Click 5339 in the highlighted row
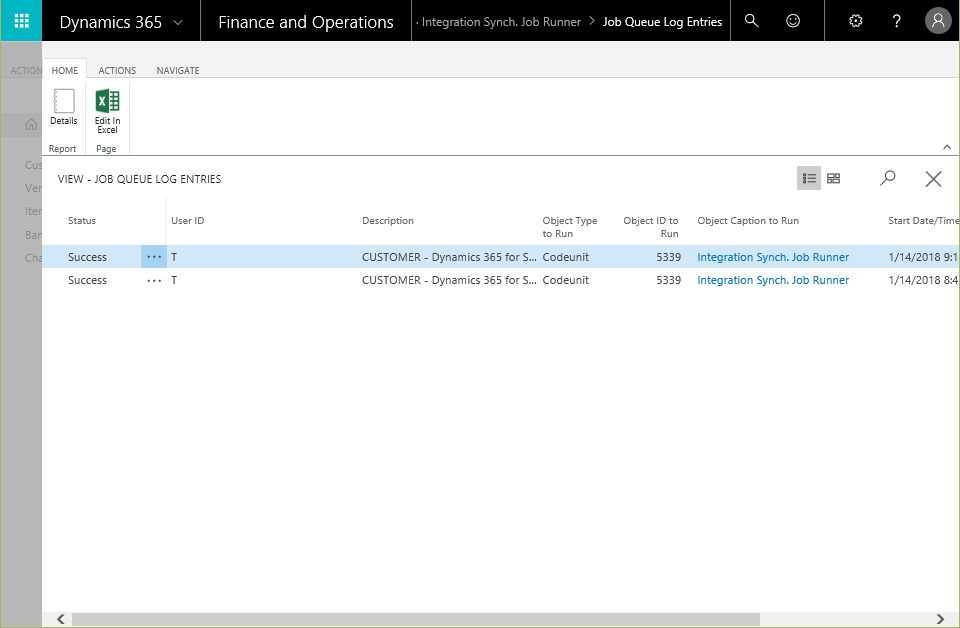 (668, 257)
